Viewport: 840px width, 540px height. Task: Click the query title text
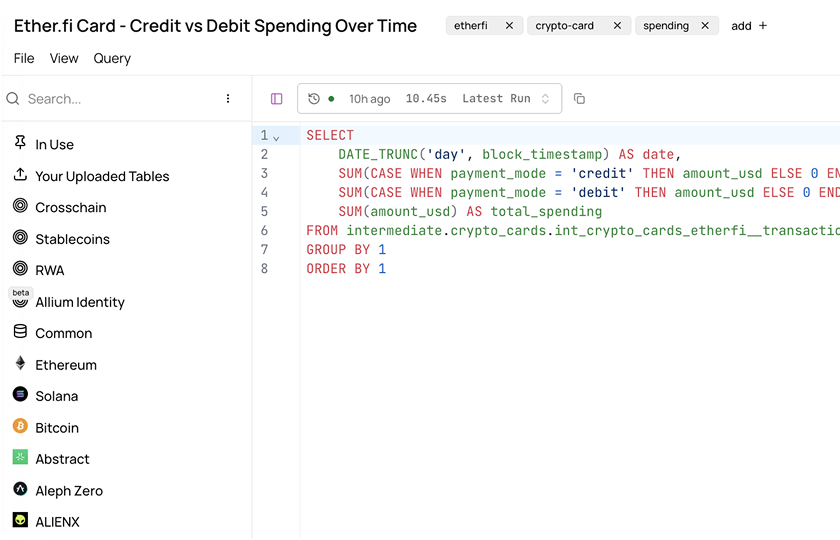click(x=215, y=26)
